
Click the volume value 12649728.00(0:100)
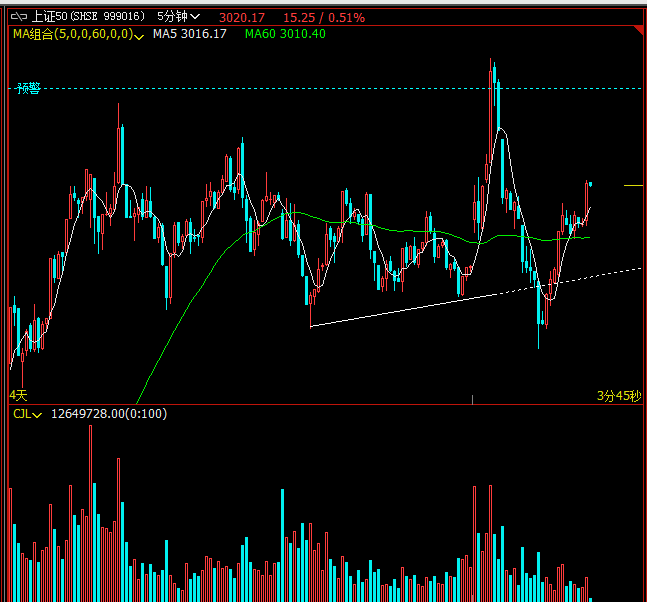pyautogui.click(x=109, y=414)
